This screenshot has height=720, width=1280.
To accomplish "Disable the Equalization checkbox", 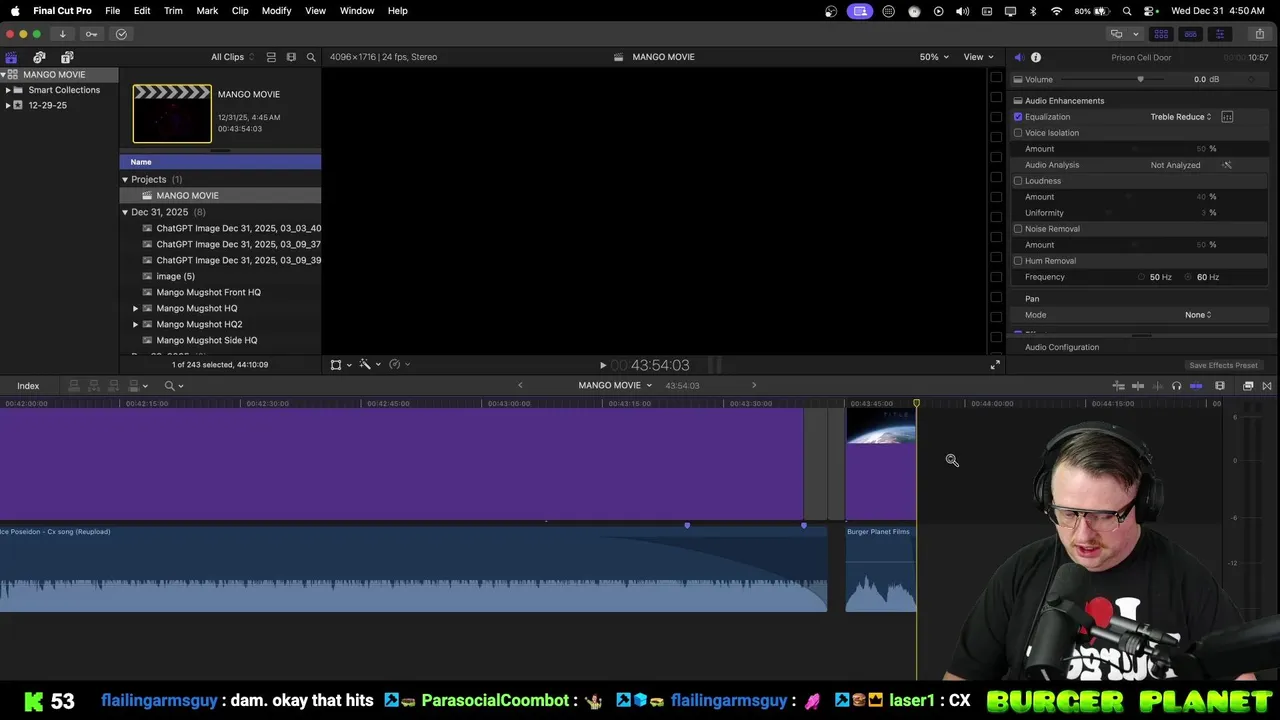I will coord(1018,117).
